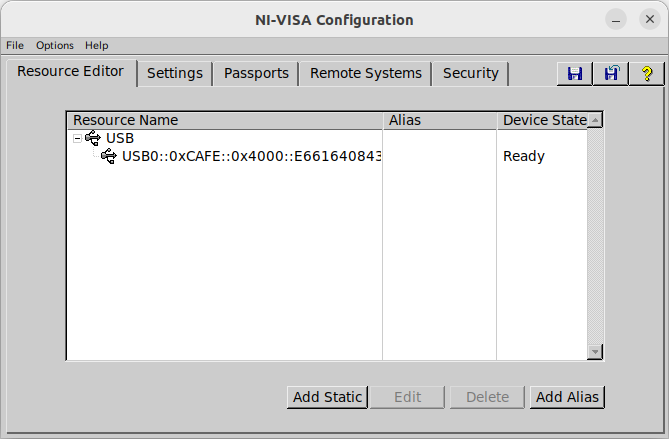Switch to the Settings tab
This screenshot has height=439, width=669.
point(175,73)
